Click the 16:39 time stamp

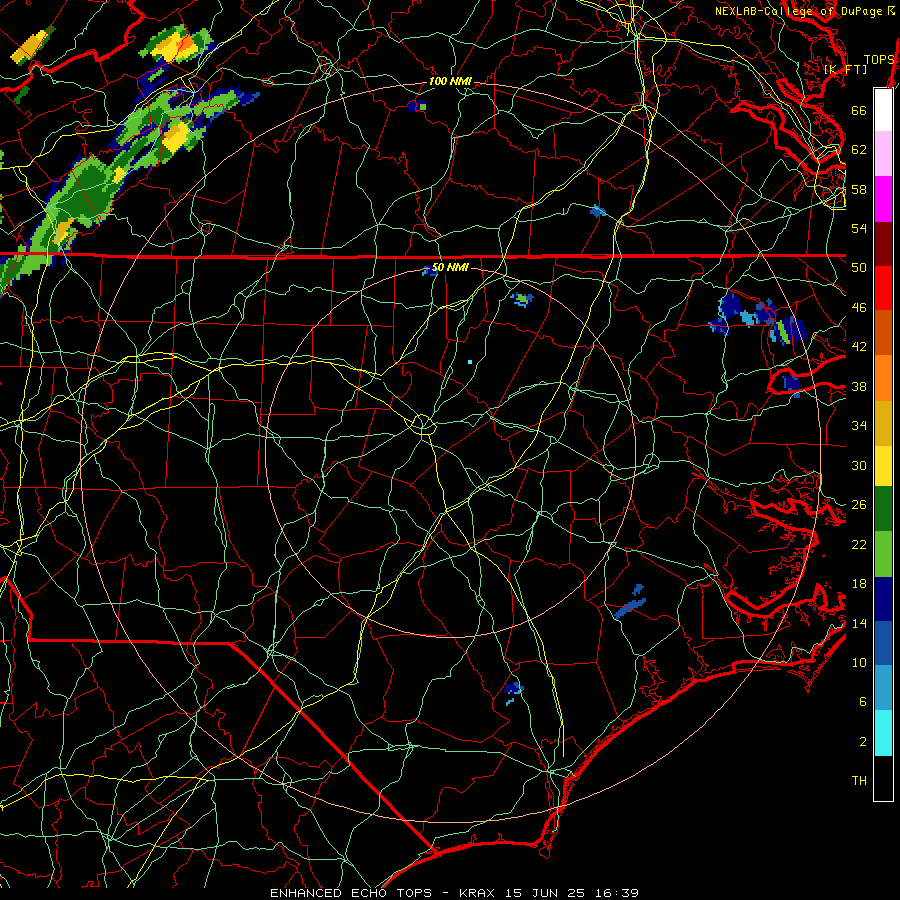[x=617, y=893]
